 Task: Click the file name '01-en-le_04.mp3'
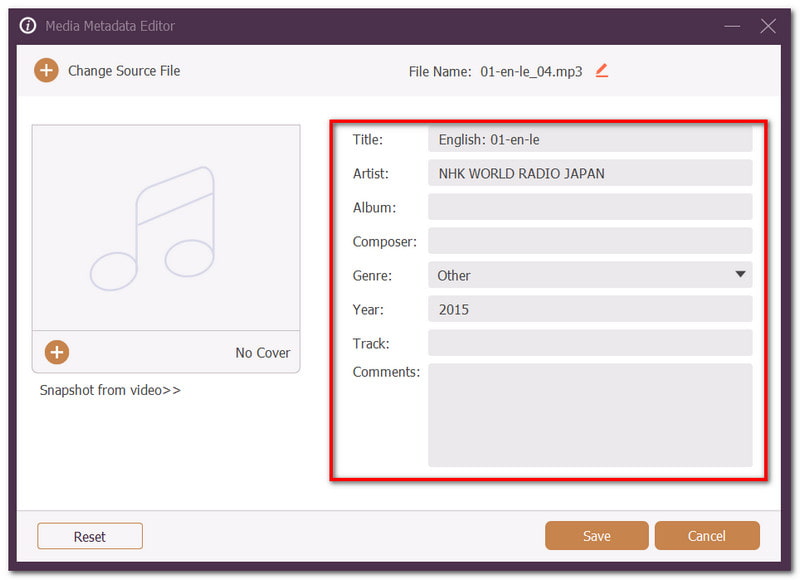pos(531,71)
